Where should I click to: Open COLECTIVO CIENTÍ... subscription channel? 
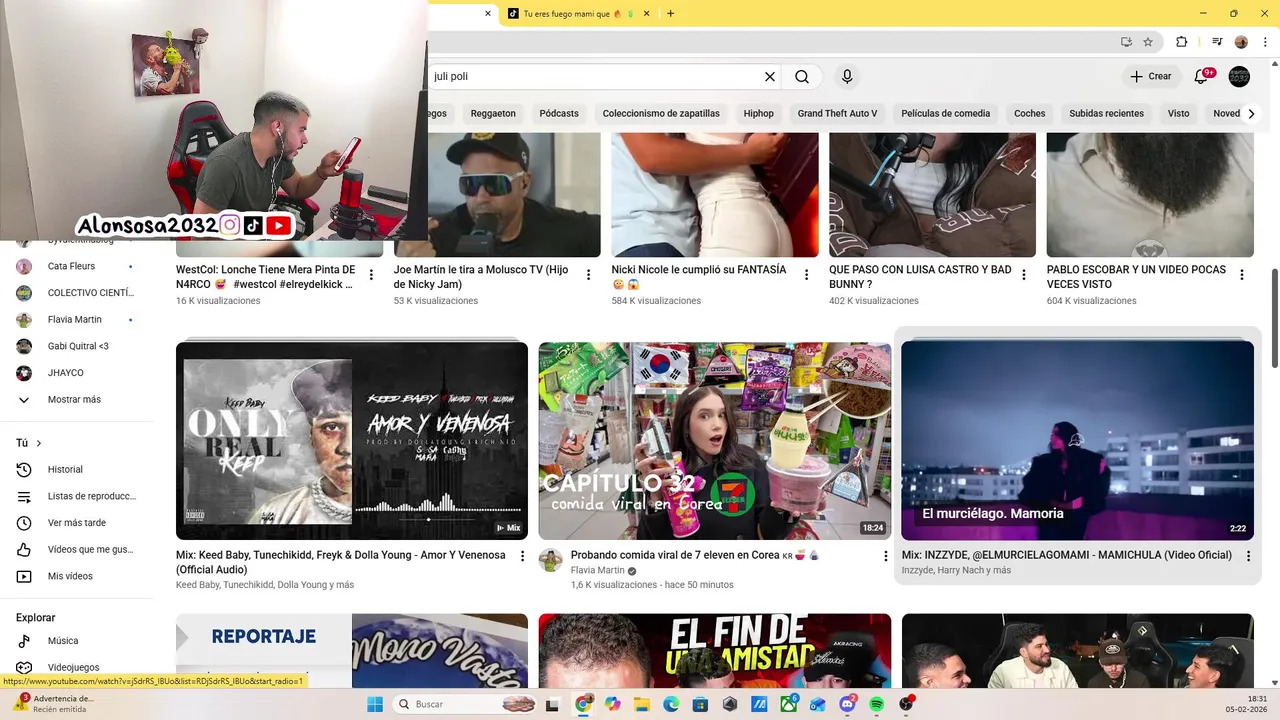pyautogui.click(x=77, y=293)
